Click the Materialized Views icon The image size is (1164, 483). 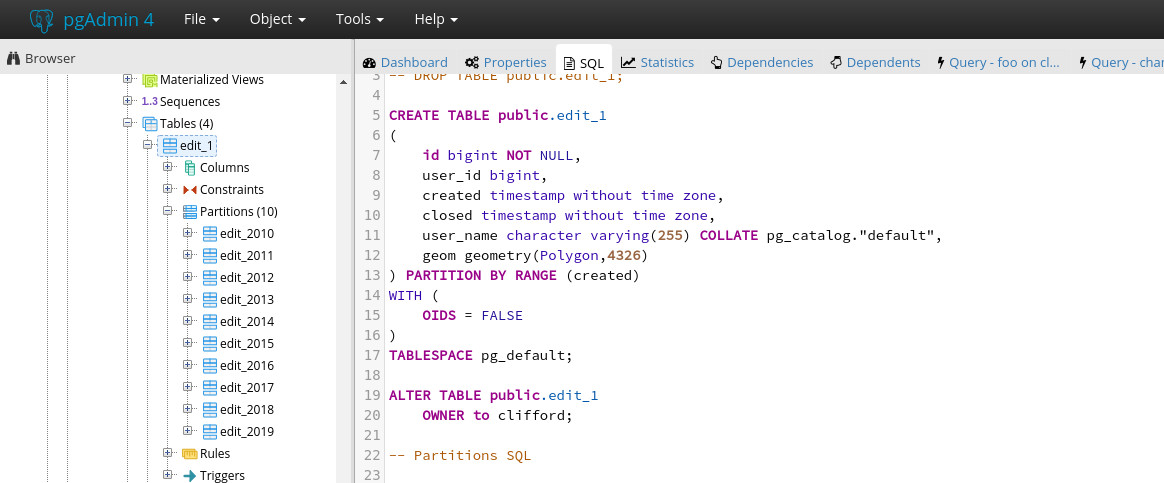pos(150,79)
